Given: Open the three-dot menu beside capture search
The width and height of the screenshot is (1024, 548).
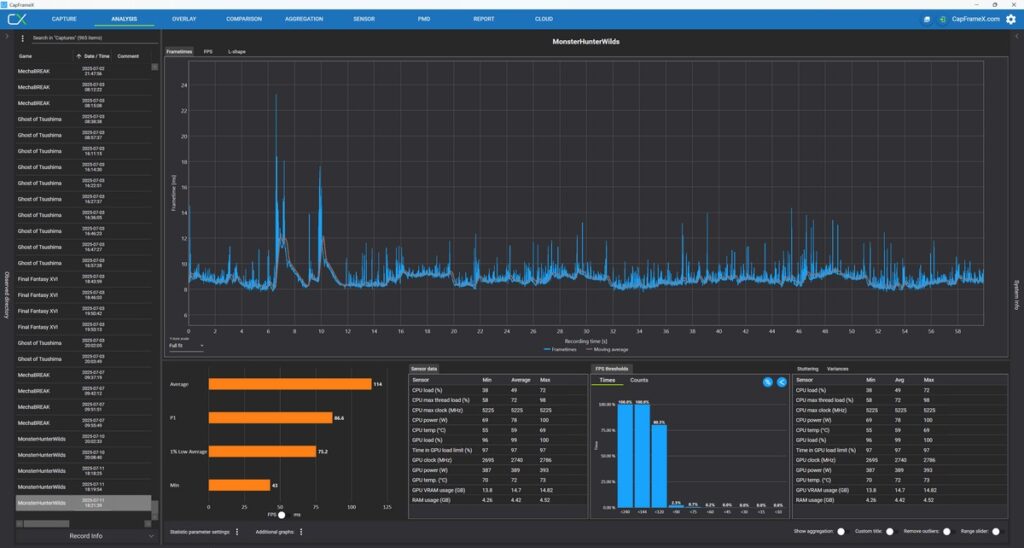Looking at the screenshot, I should (23, 38).
